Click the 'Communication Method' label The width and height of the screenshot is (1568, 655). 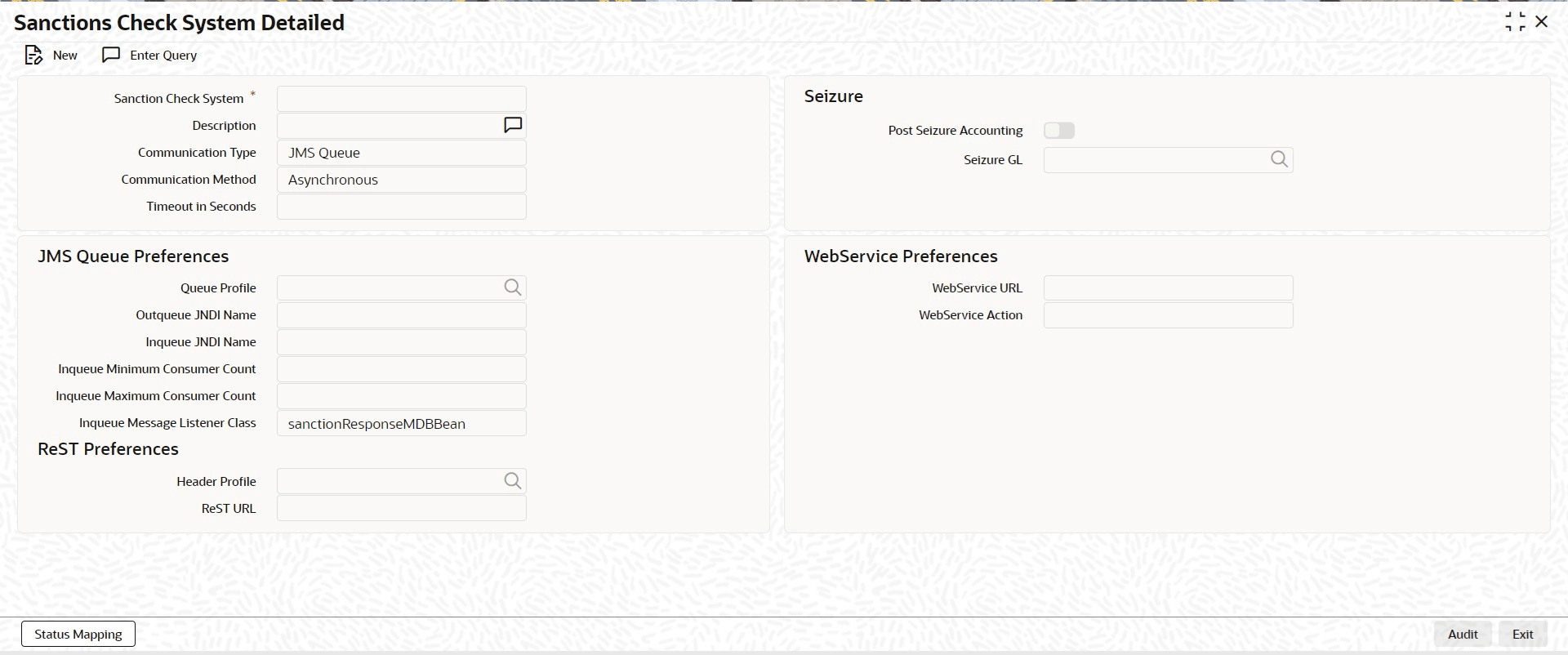[189, 180]
